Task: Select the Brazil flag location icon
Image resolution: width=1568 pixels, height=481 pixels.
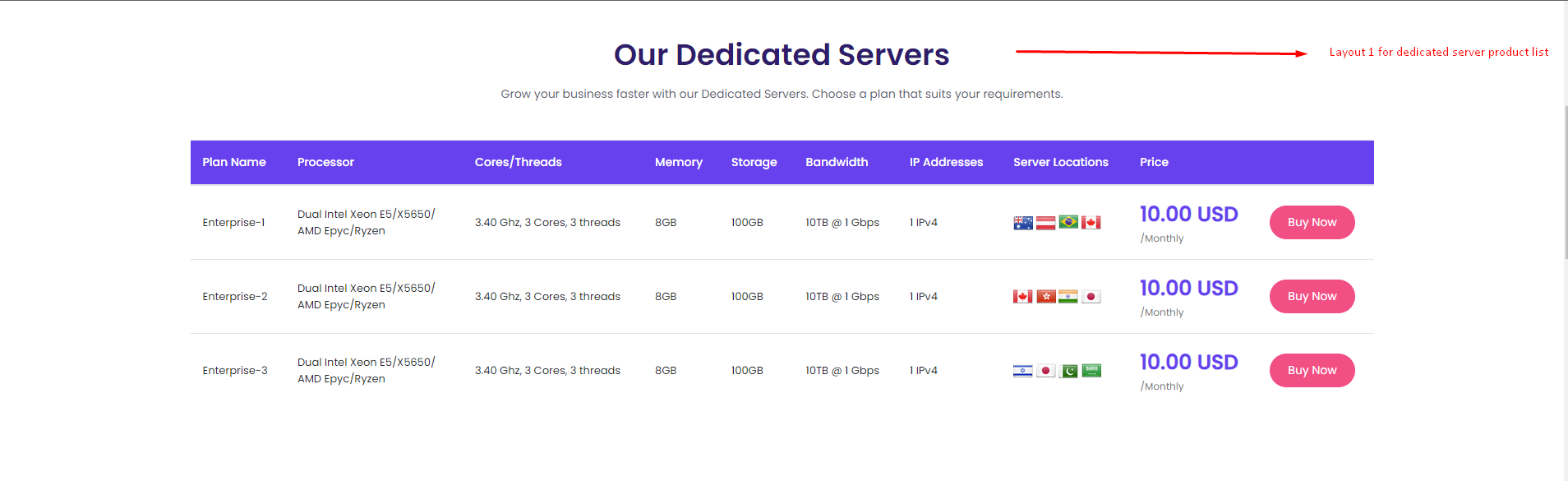Action: (x=1068, y=222)
